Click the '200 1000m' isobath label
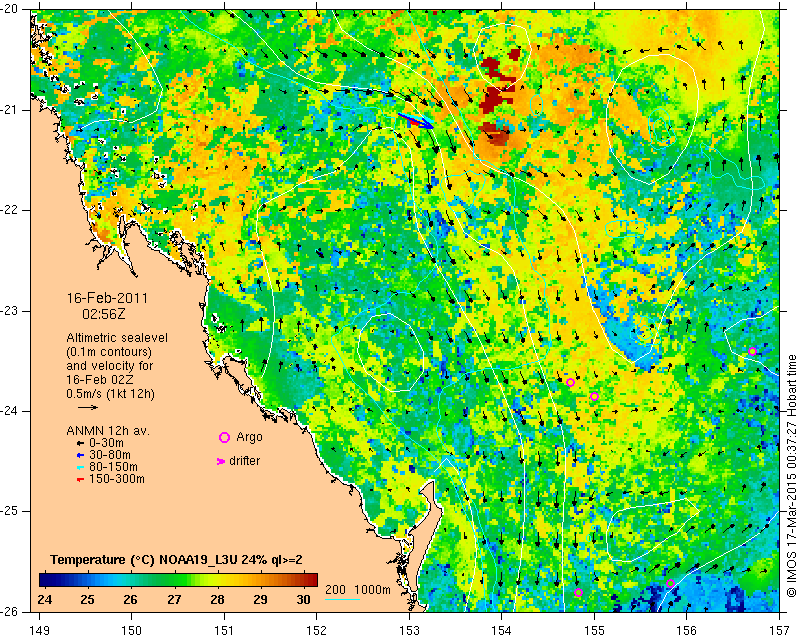800x640 pixels. pyautogui.click(x=358, y=589)
